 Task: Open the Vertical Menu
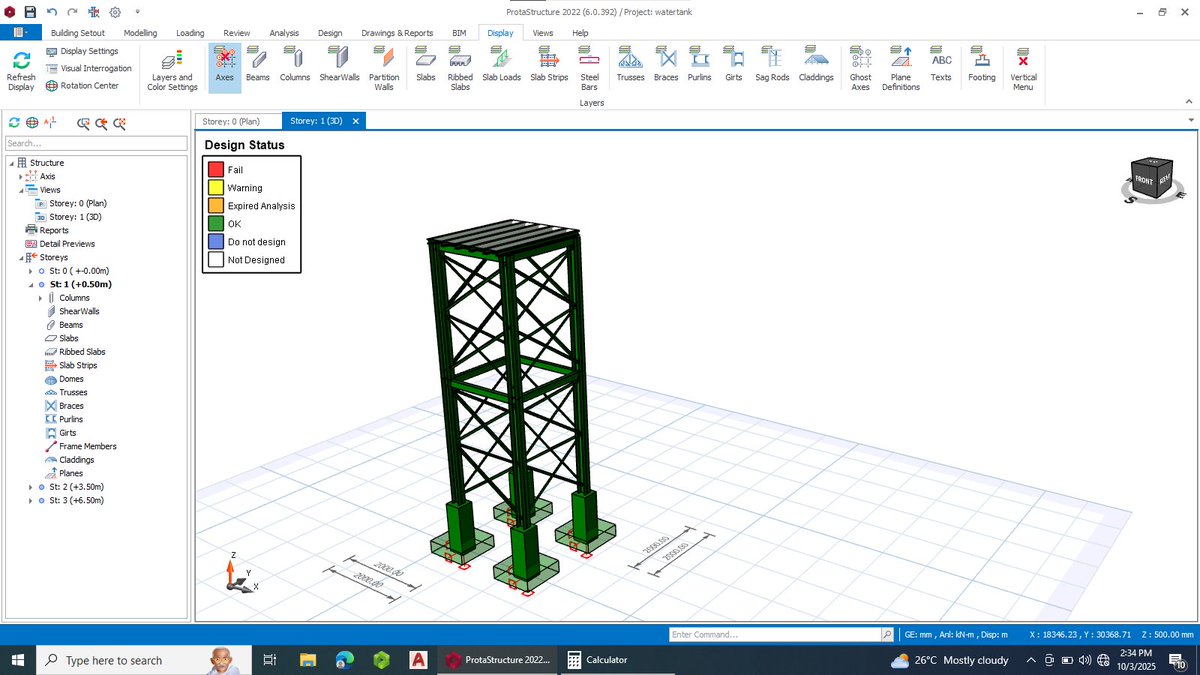(1023, 69)
